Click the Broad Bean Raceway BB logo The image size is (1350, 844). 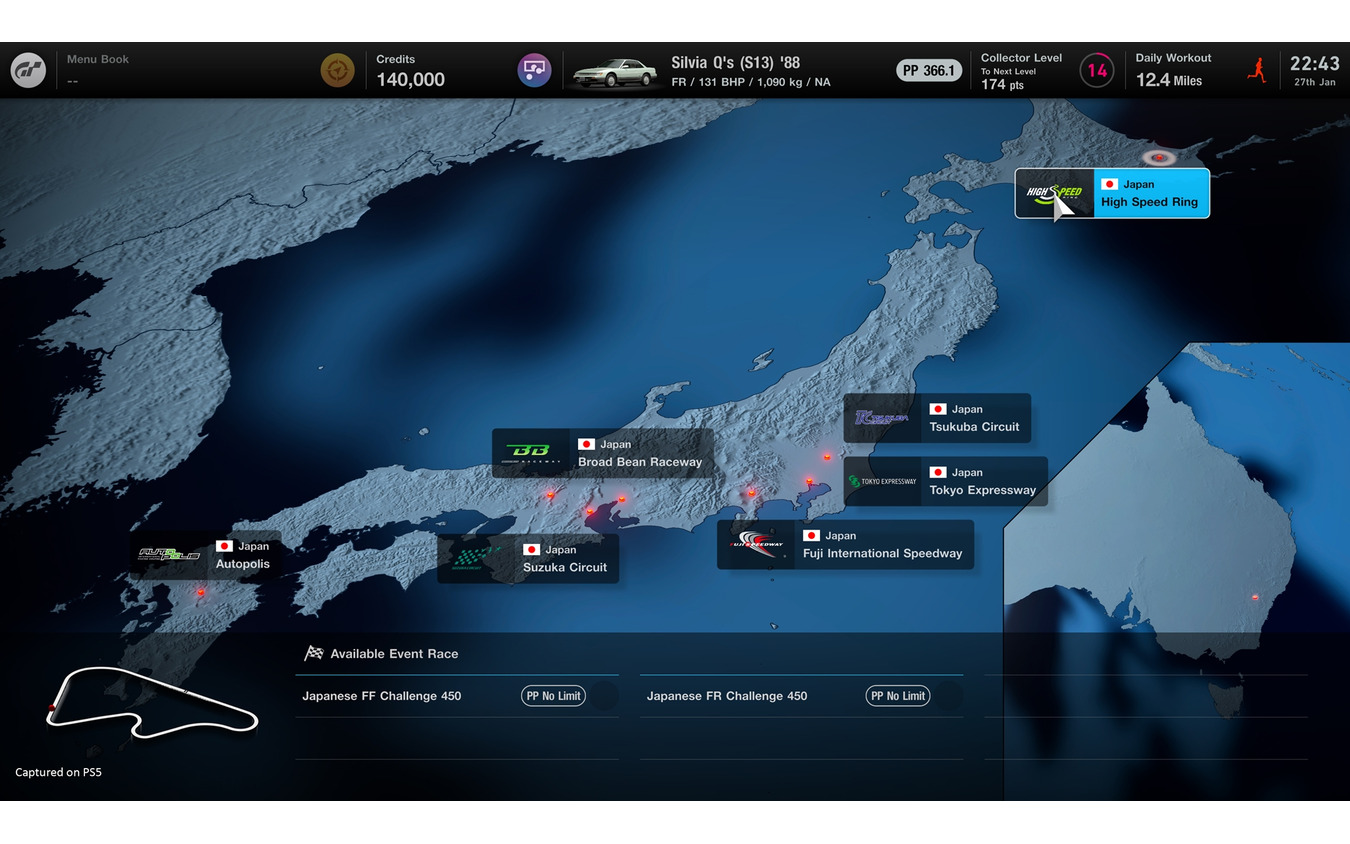(x=532, y=453)
